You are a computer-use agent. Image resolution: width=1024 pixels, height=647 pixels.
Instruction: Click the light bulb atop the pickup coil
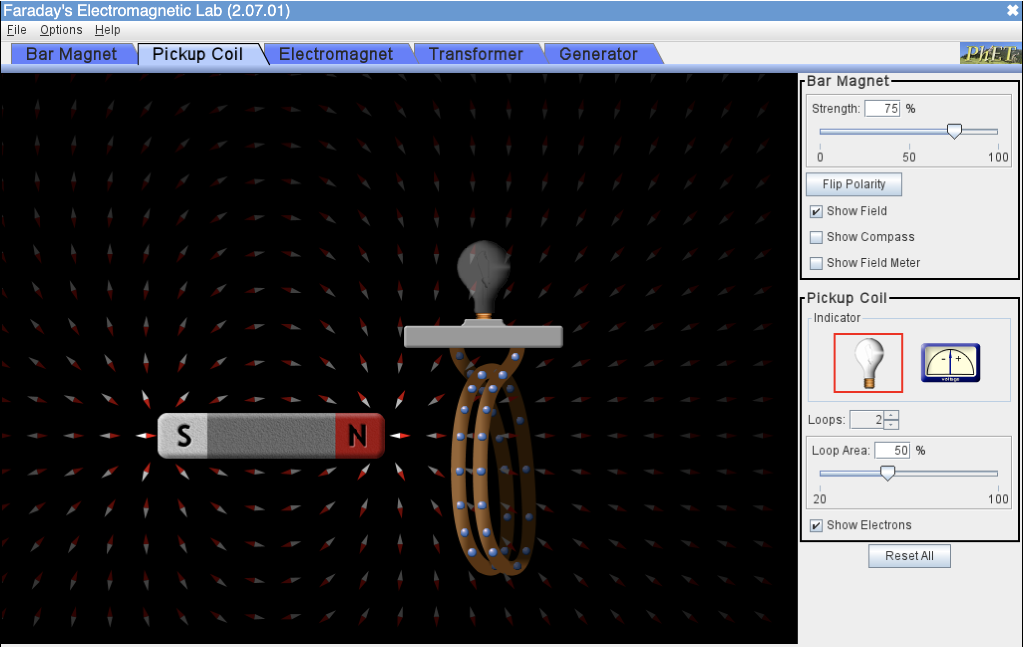coord(484,270)
